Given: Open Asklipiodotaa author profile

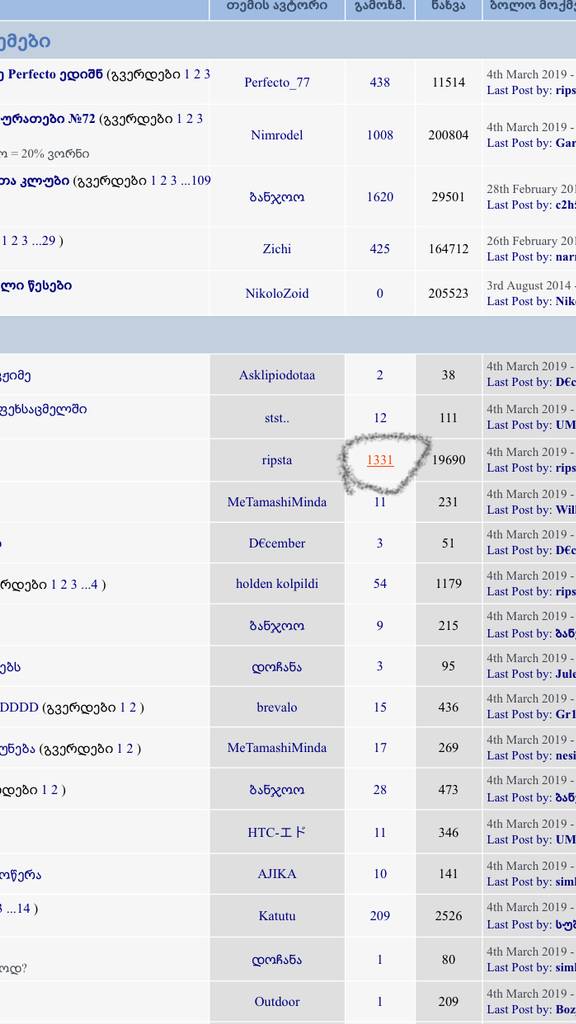Looking at the screenshot, I should 277,375.
